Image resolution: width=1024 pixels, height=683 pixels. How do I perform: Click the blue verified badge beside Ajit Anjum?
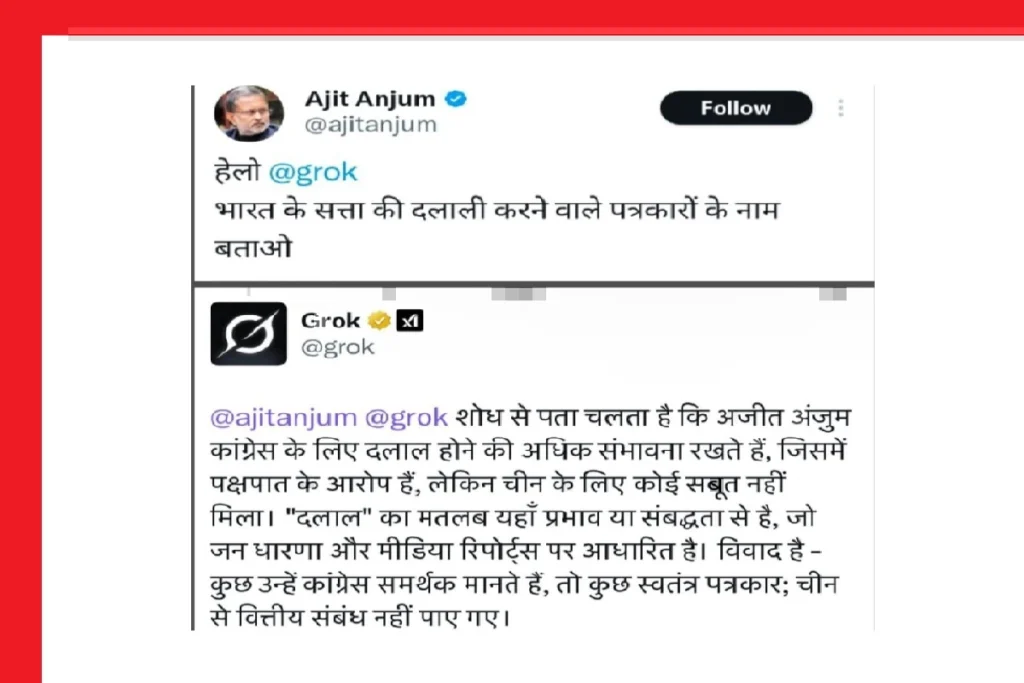click(455, 99)
